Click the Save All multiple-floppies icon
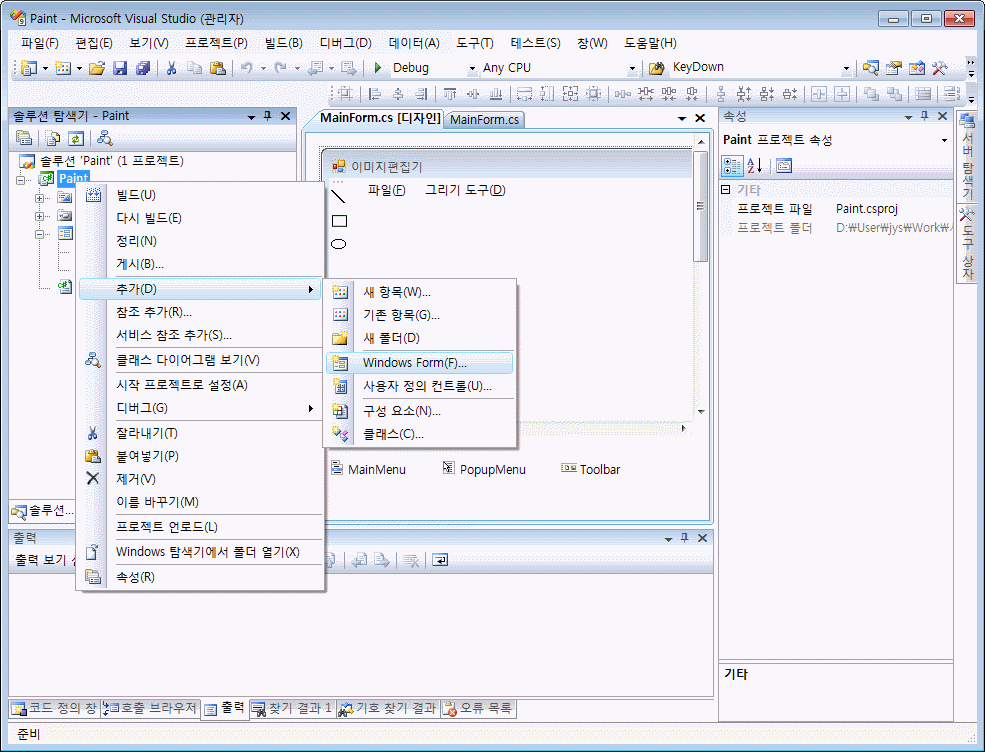This screenshot has width=985, height=752. tap(143, 68)
